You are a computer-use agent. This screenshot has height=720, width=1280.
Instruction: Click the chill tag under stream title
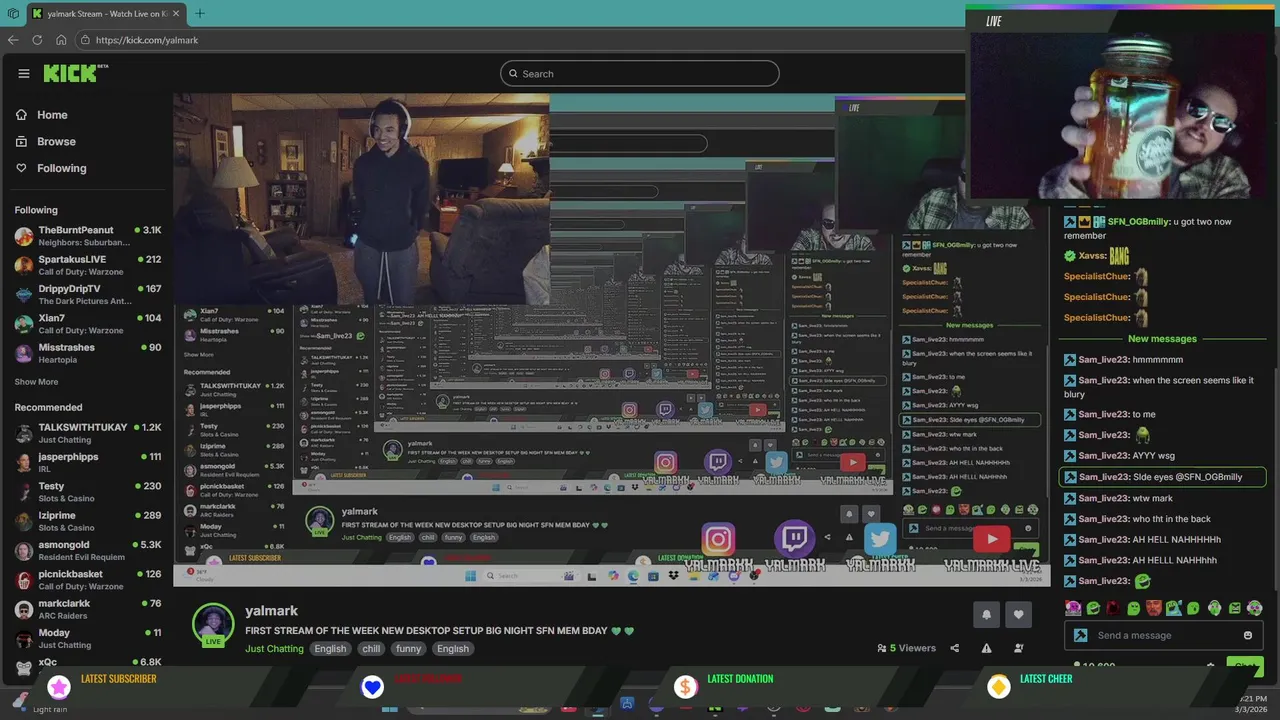click(x=371, y=649)
